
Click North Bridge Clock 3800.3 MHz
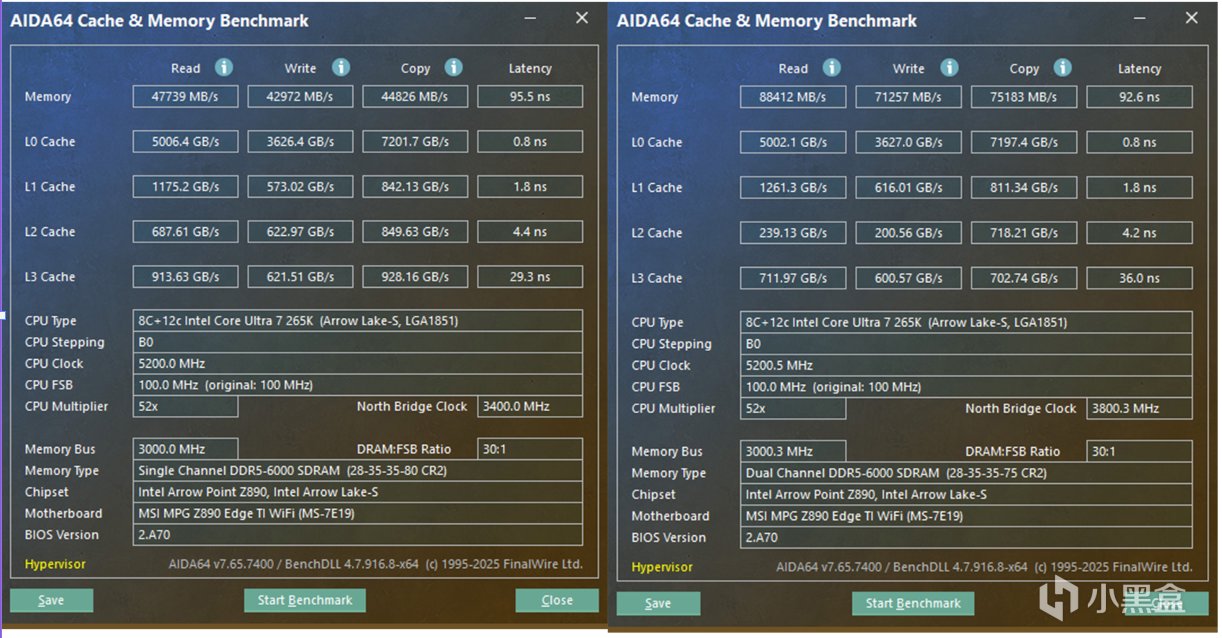click(x=1139, y=408)
